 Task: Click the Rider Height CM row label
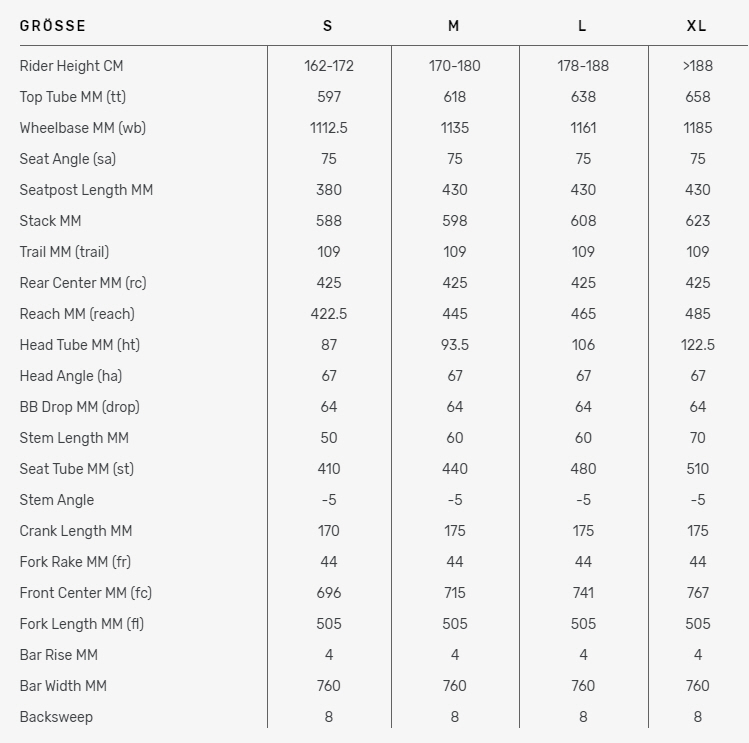click(x=71, y=66)
